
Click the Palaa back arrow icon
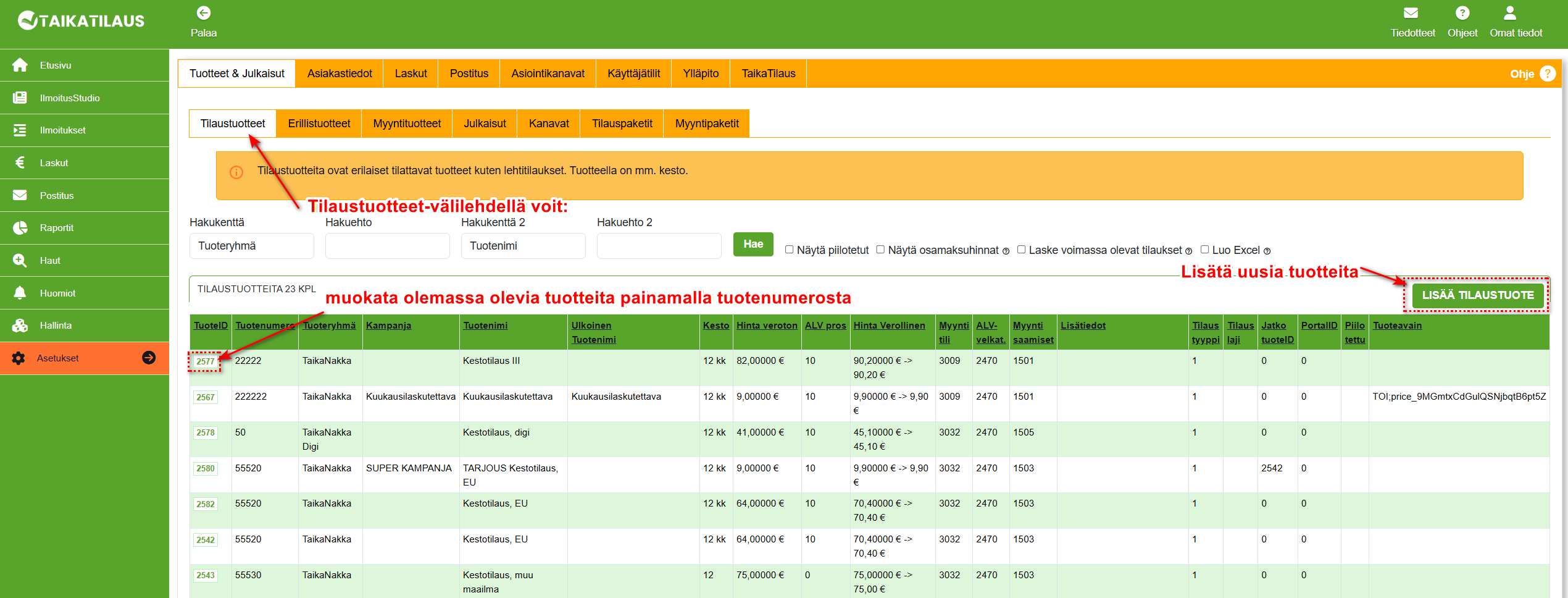pyautogui.click(x=203, y=13)
